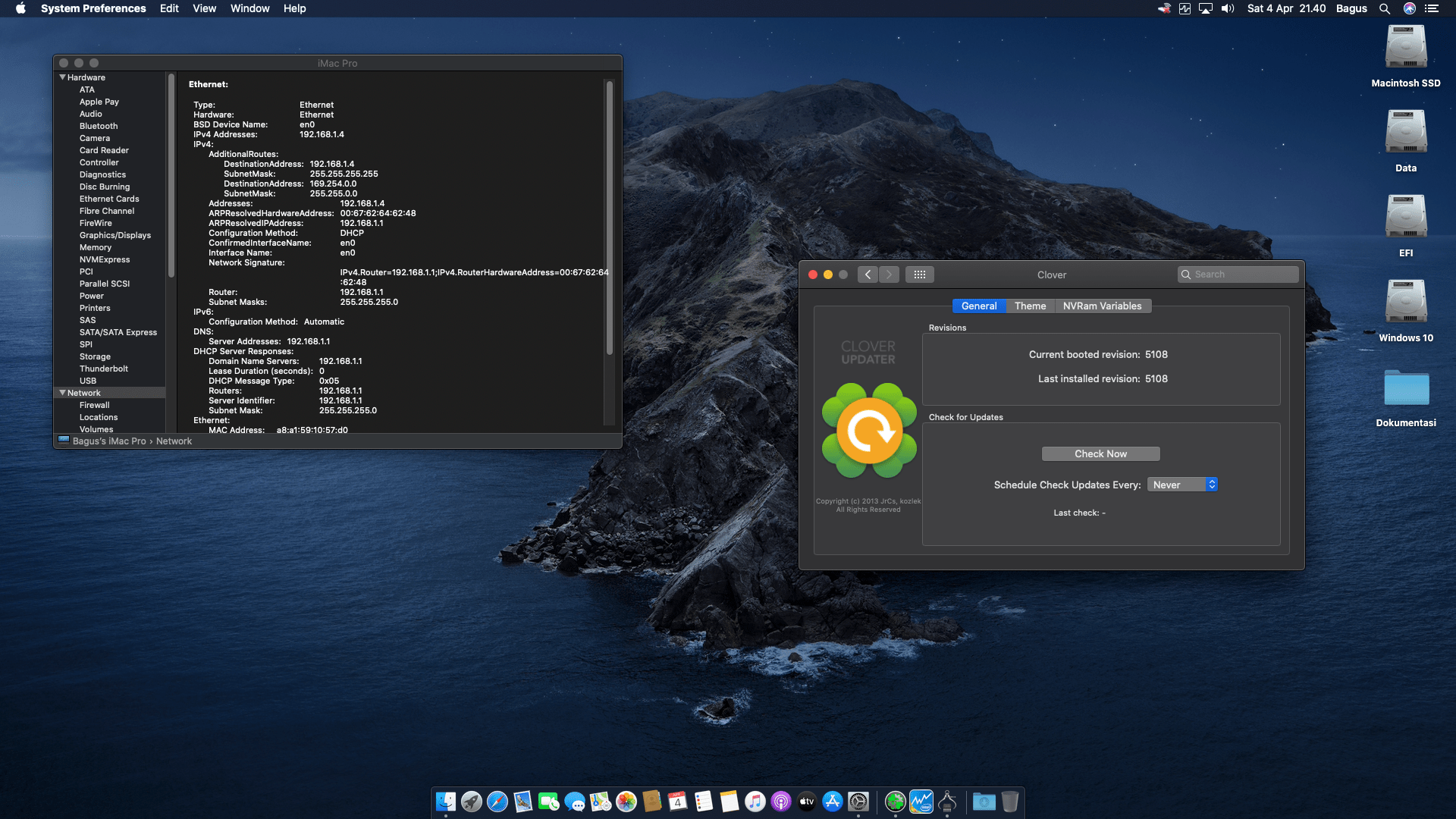
Task: Open the AirPlay menu bar icon
Action: [1206, 8]
